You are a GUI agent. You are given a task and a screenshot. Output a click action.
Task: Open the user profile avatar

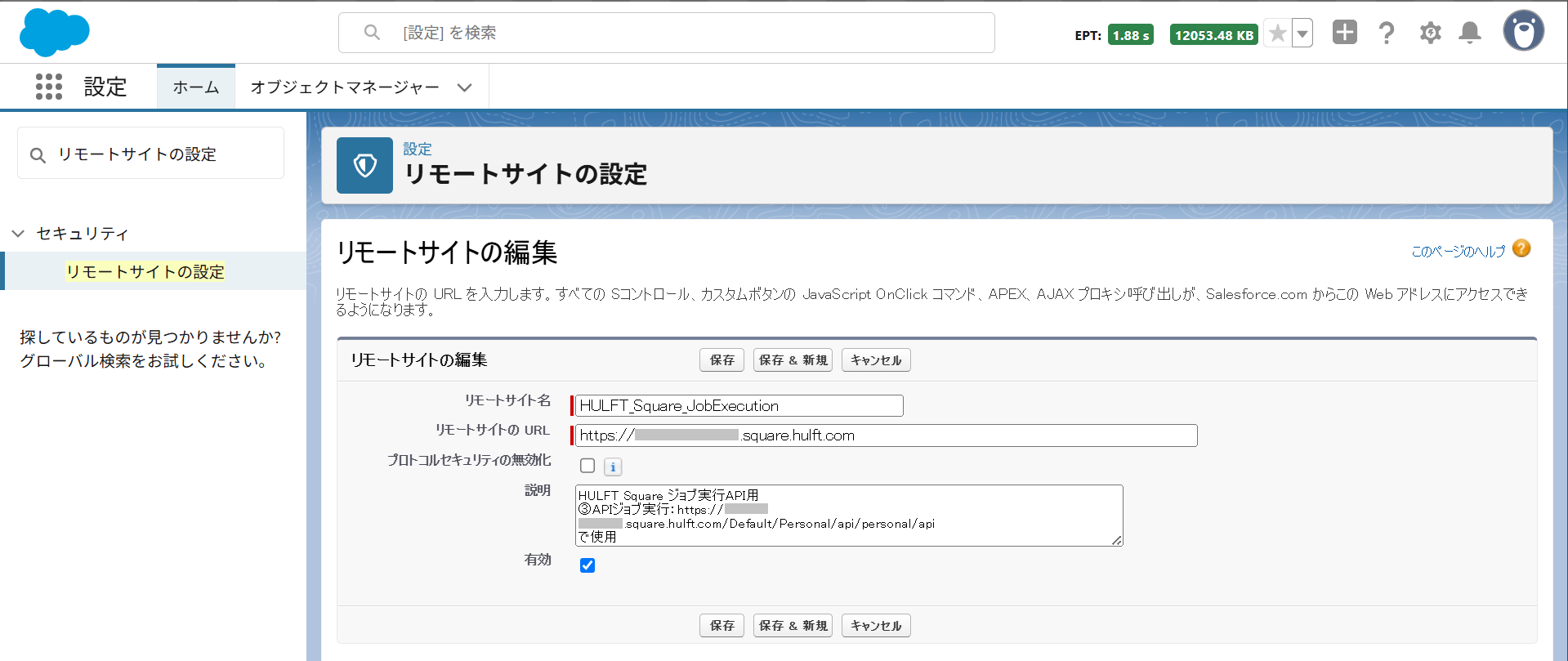1523,31
